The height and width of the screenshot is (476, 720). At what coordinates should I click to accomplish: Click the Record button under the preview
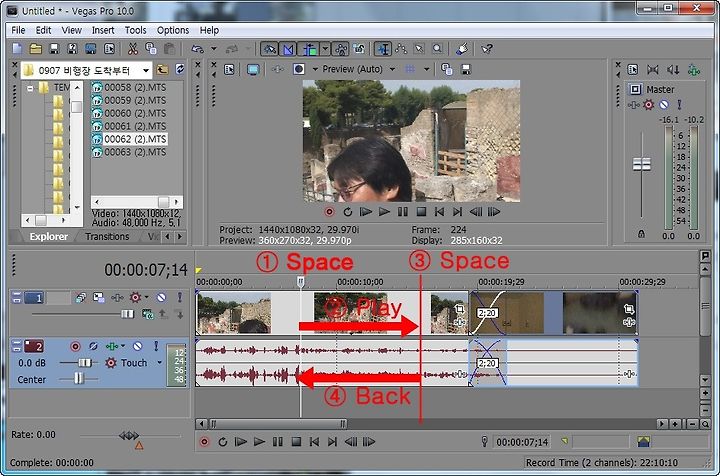pyautogui.click(x=329, y=212)
